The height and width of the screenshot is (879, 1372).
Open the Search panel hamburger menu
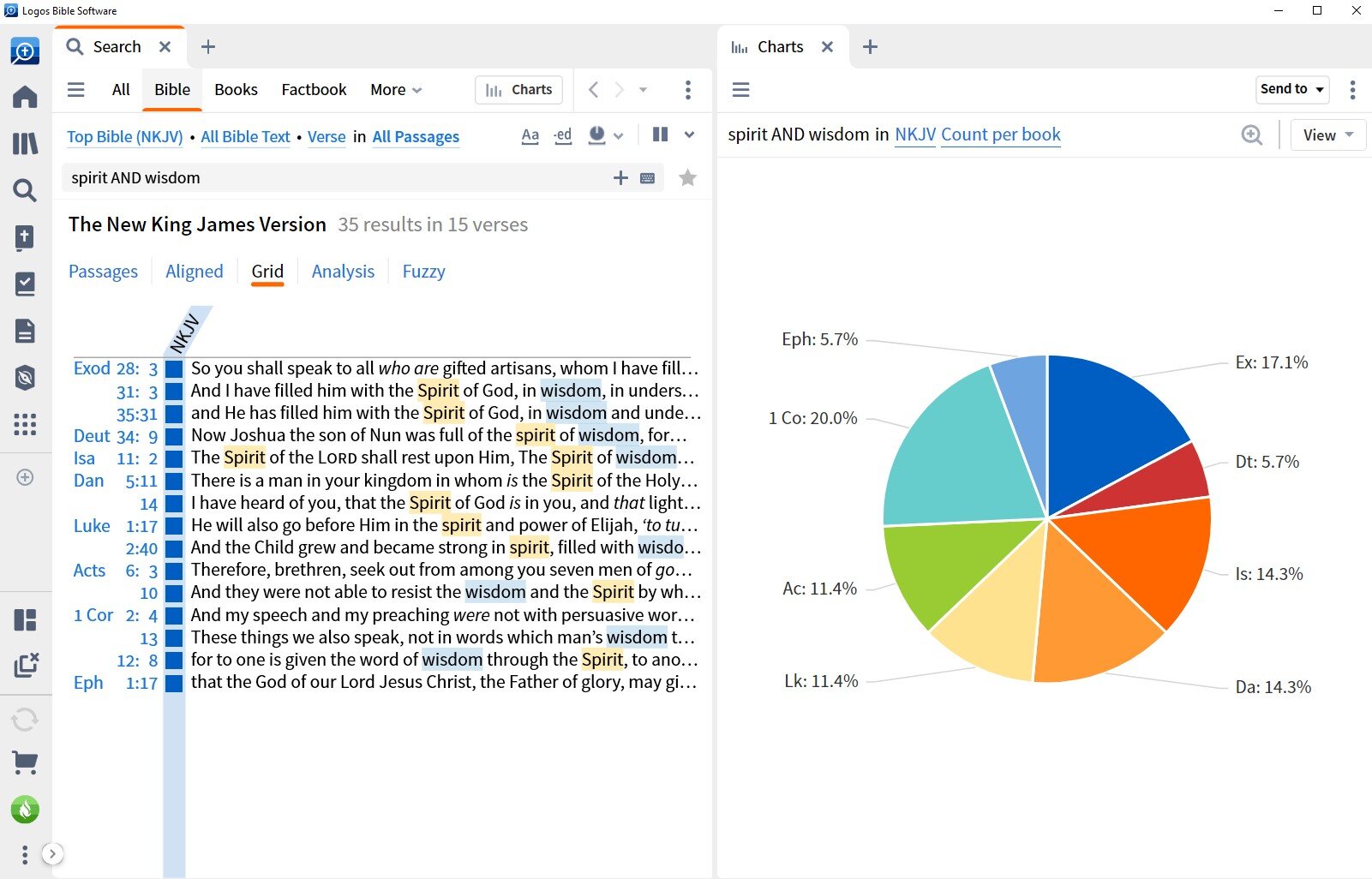coord(76,90)
